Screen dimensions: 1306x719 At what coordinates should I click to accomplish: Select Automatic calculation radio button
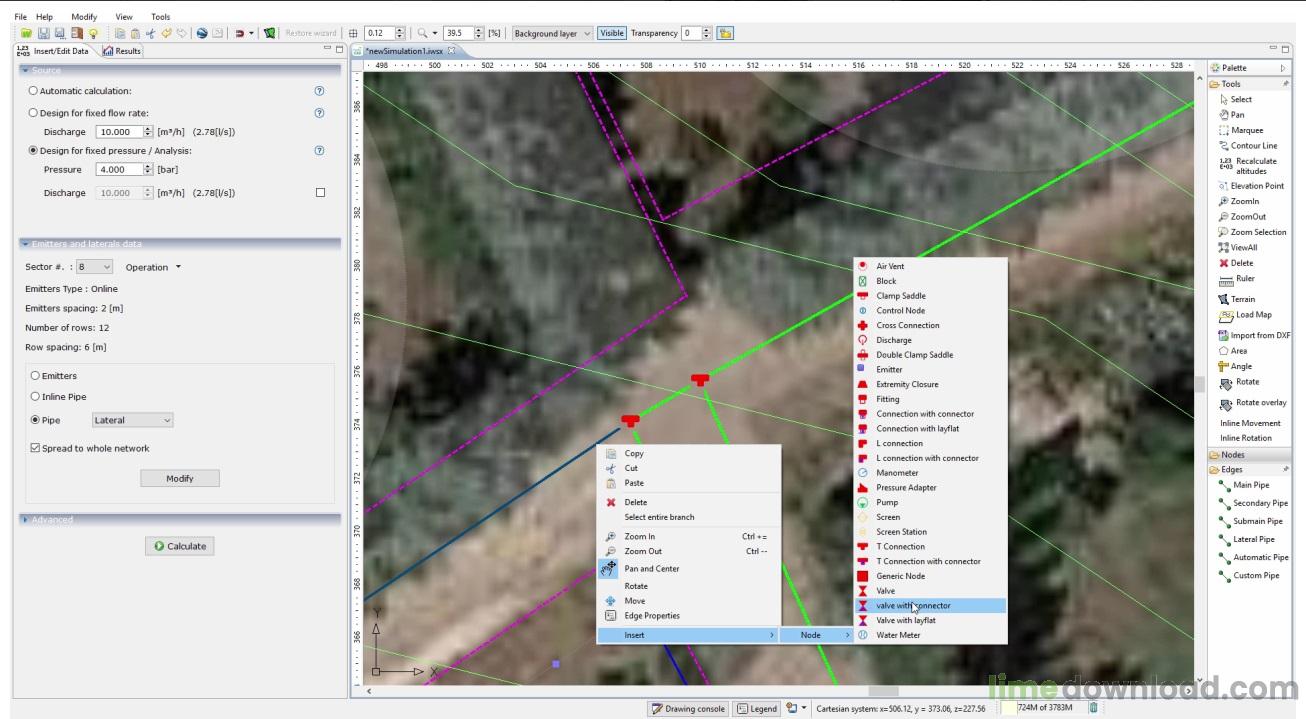coord(33,91)
